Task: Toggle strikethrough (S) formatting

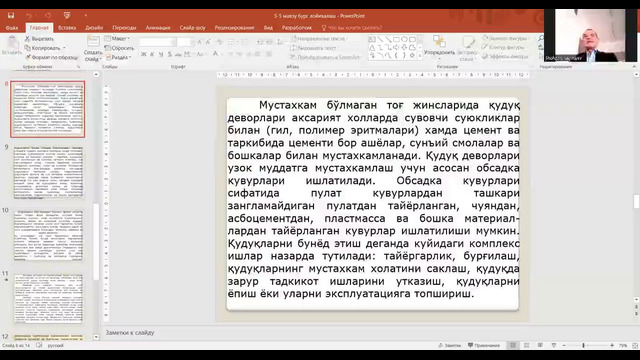Action: [170, 54]
